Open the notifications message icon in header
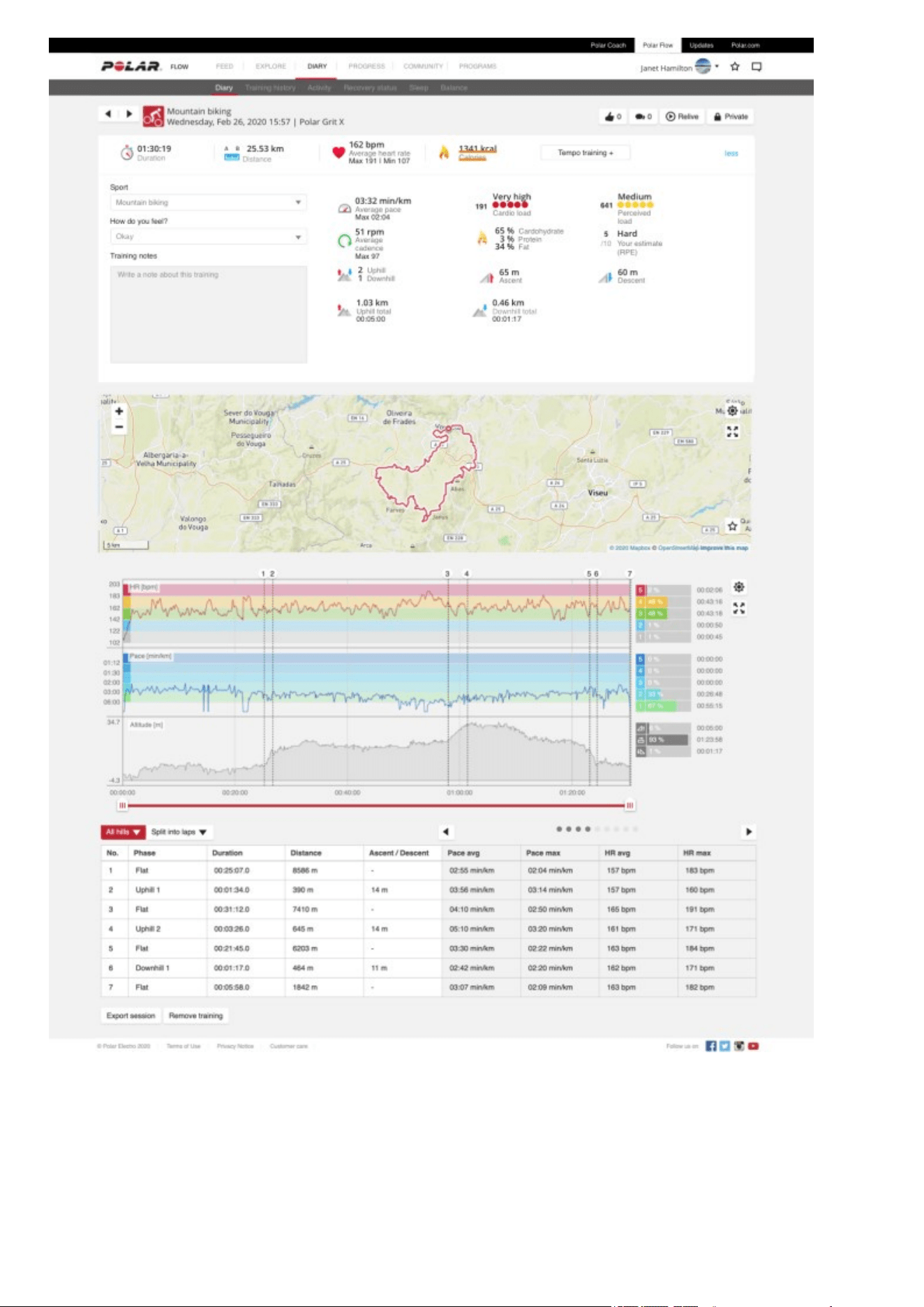Screen dimensions: 924x1307 click(x=757, y=67)
